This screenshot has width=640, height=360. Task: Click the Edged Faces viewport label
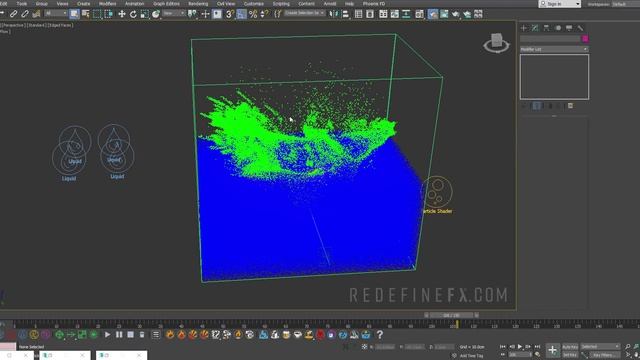[61, 25]
